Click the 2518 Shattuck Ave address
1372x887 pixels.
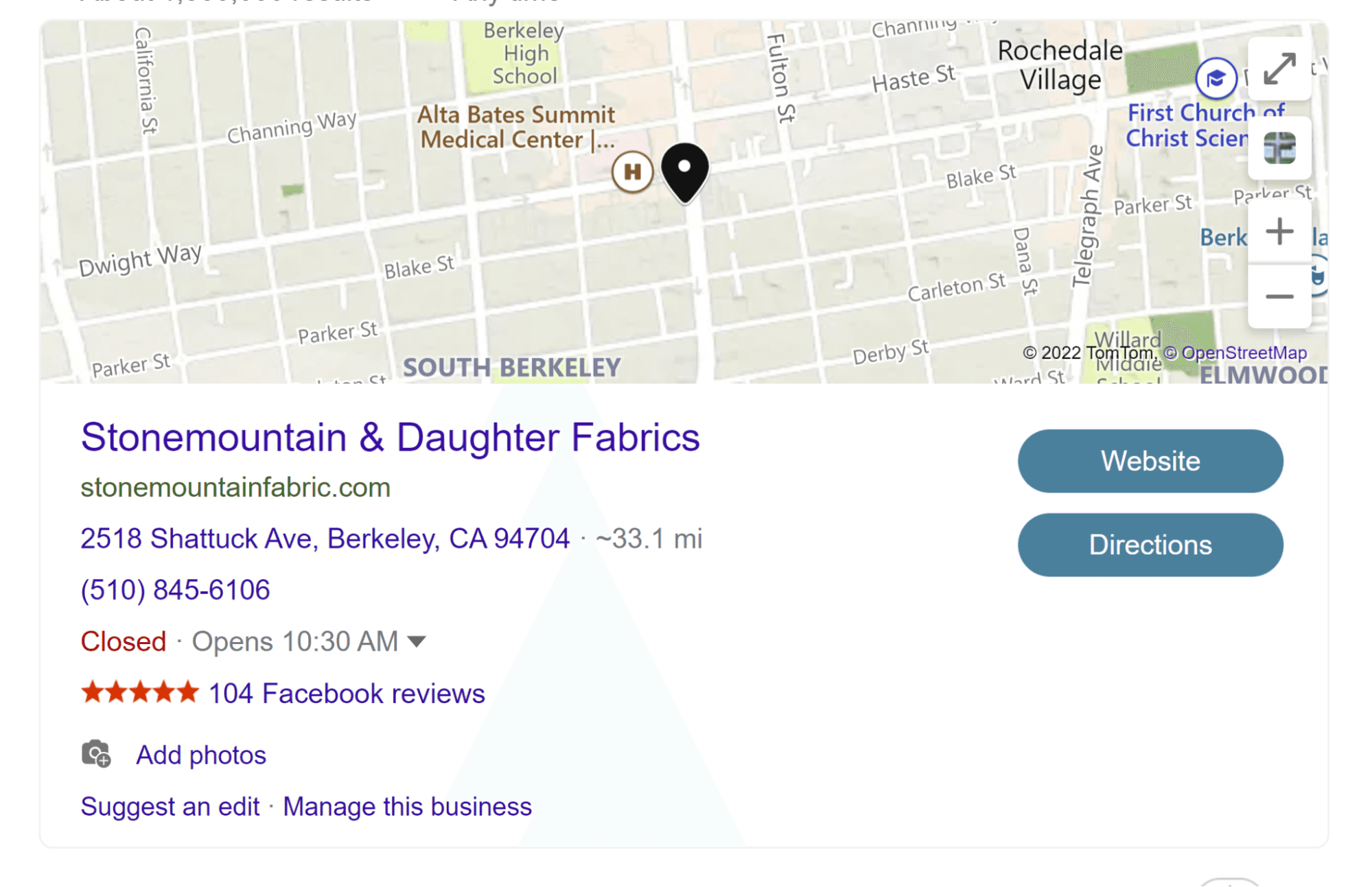pos(325,539)
